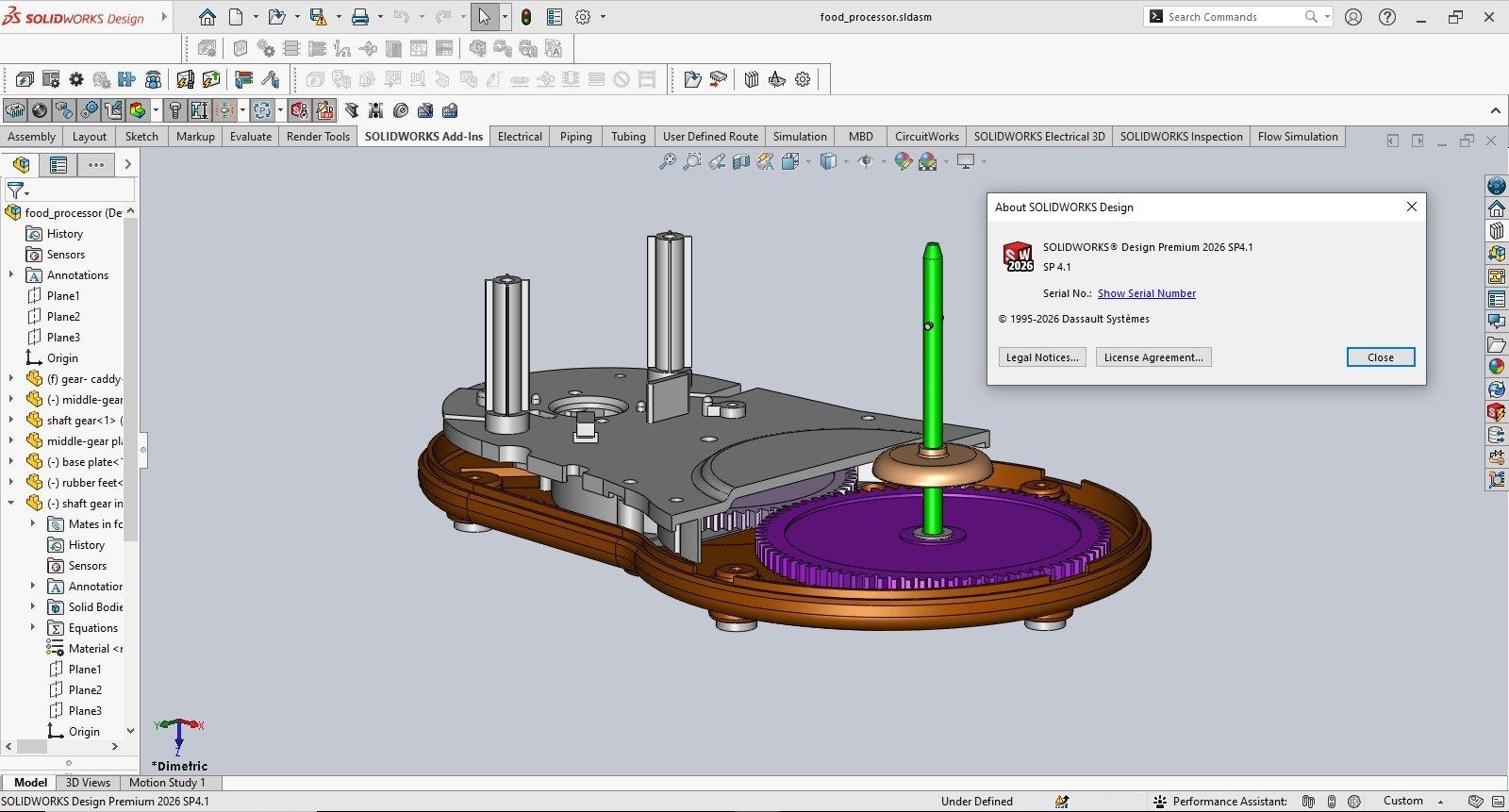Click the Open file icon
Image resolution: width=1509 pixels, height=812 pixels.
tap(276, 17)
